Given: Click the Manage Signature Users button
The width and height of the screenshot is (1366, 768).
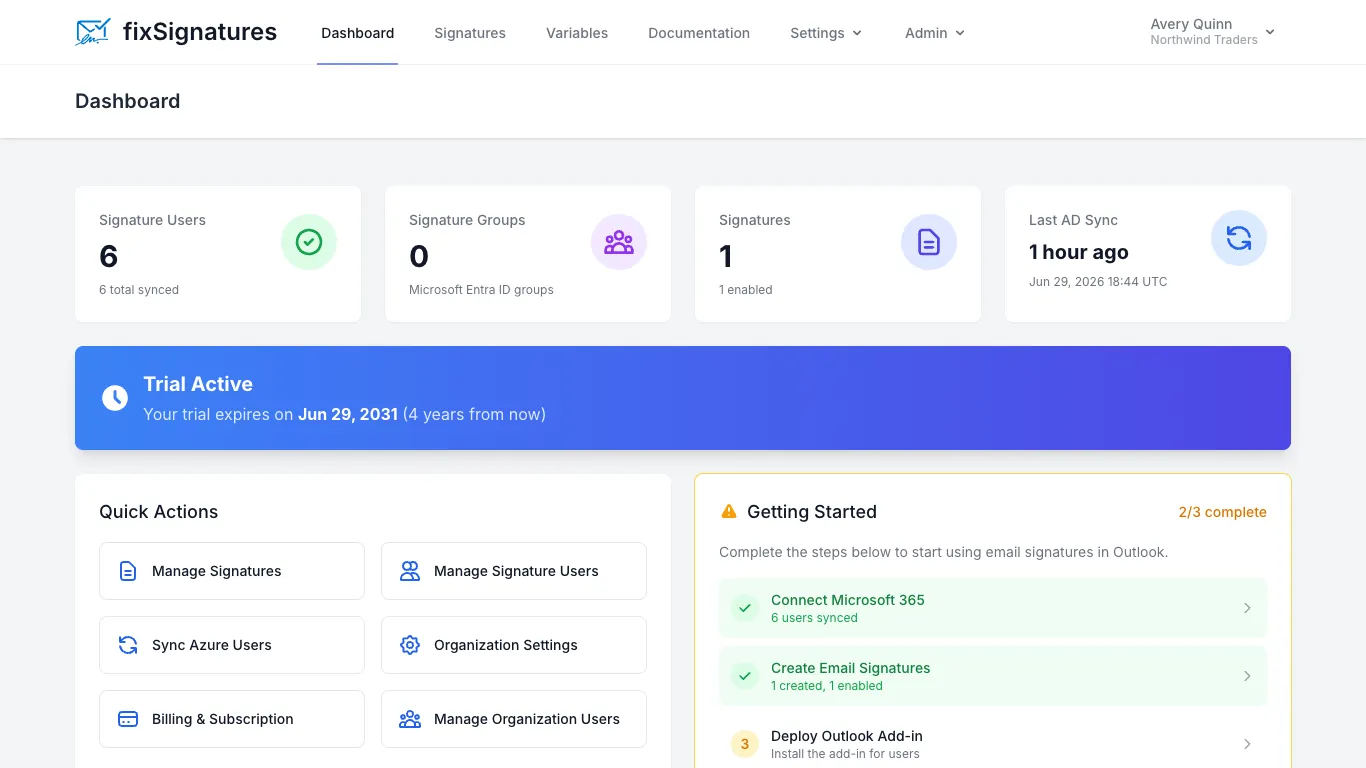Looking at the screenshot, I should (514, 571).
